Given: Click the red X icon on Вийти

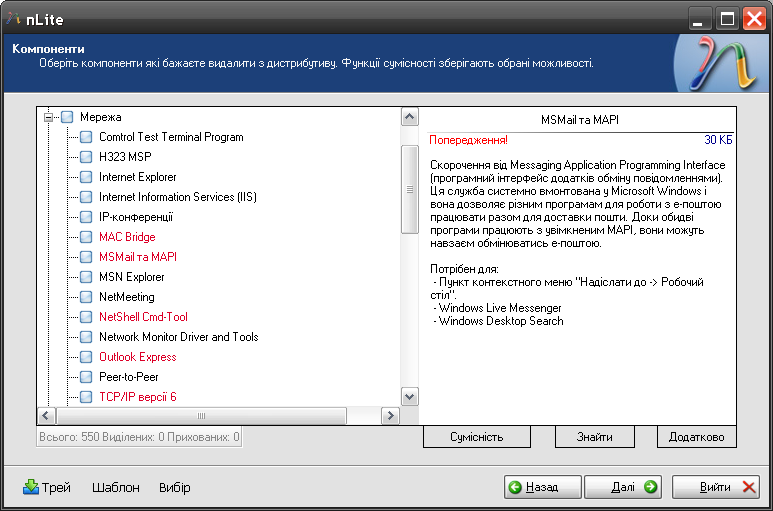Looking at the screenshot, I should (x=749, y=487).
